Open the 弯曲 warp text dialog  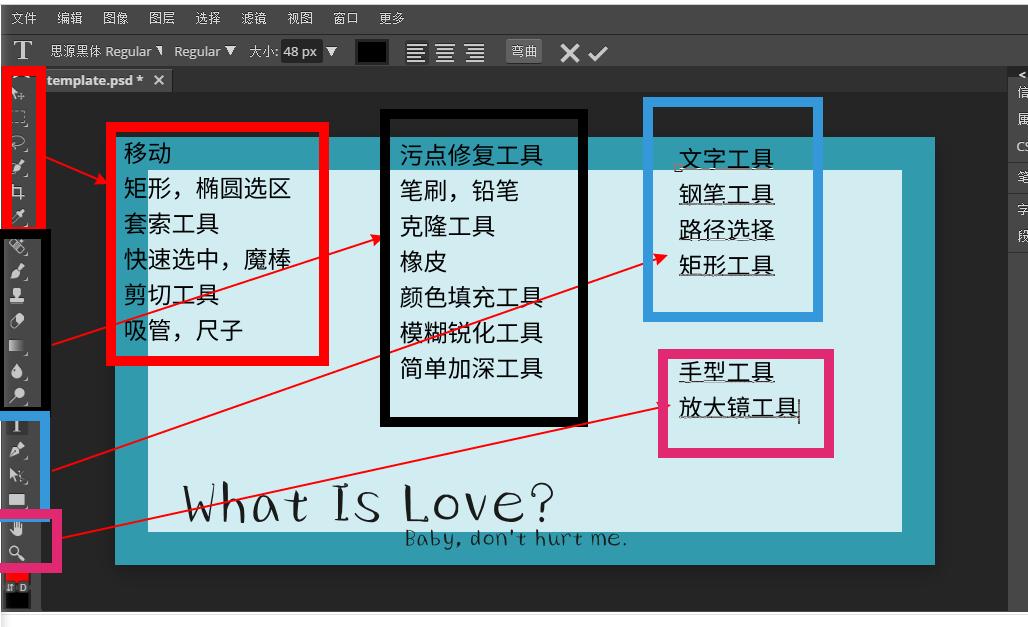pos(524,52)
